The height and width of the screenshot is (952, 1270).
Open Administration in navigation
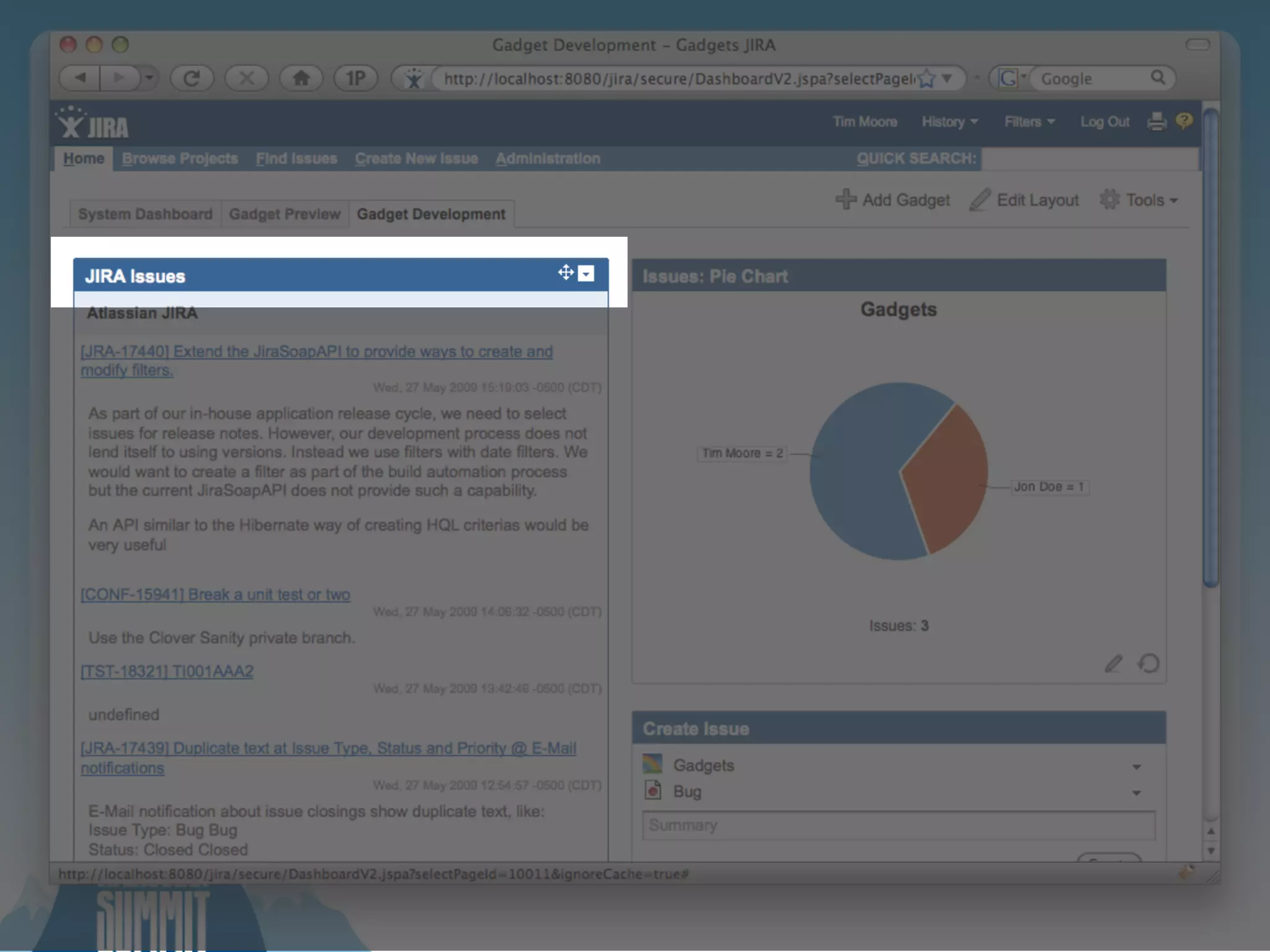(x=548, y=159)
